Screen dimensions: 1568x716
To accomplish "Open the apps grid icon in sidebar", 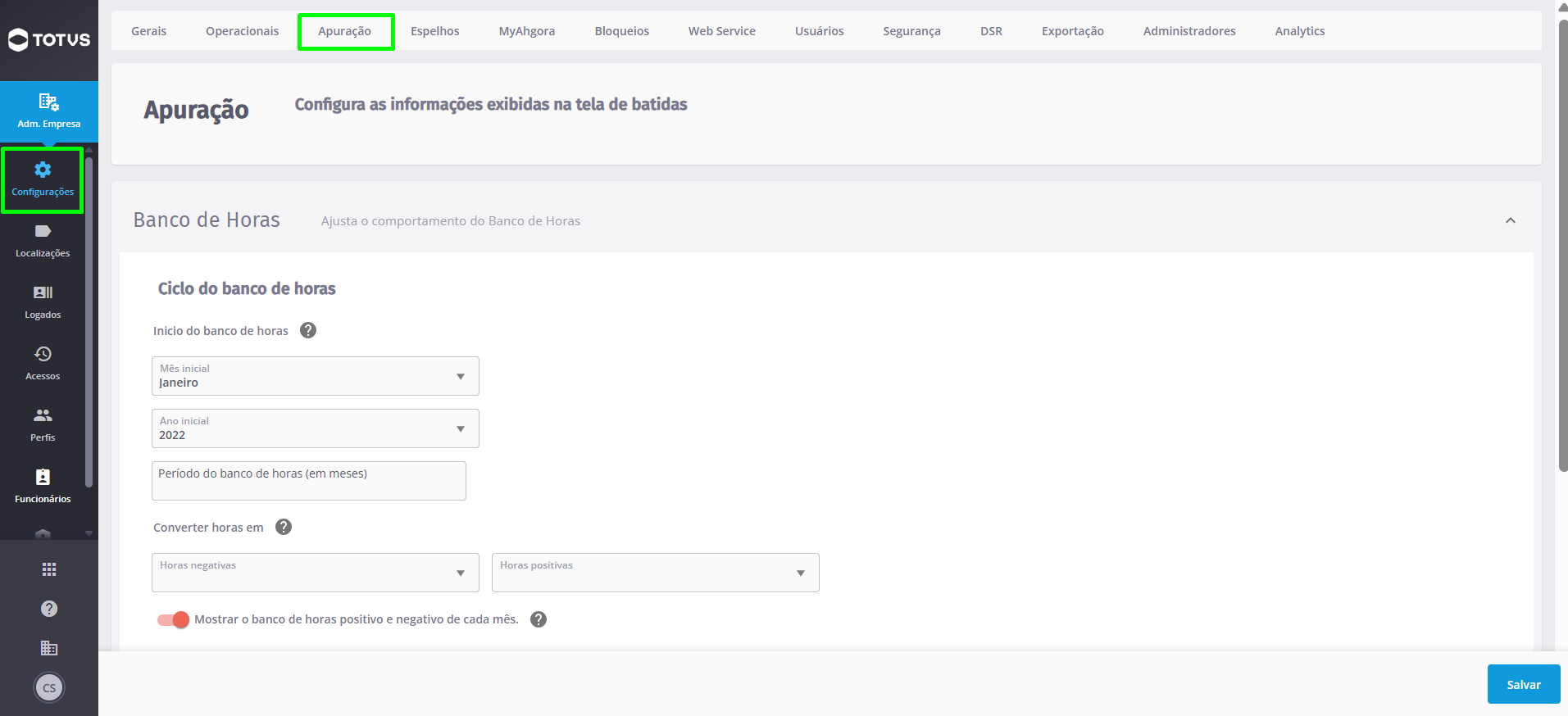I will 49,569.
